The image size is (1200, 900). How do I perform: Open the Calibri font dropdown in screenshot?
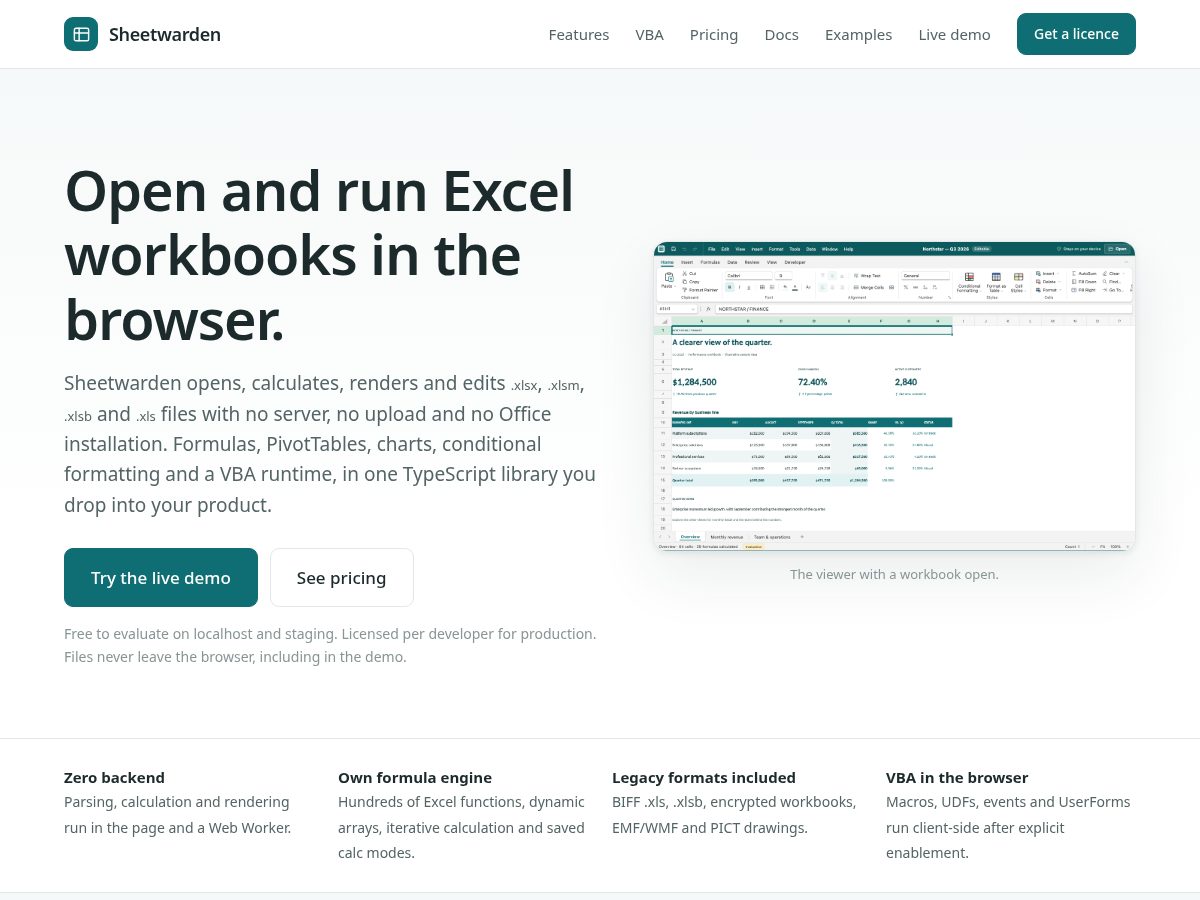coord(749,275)
